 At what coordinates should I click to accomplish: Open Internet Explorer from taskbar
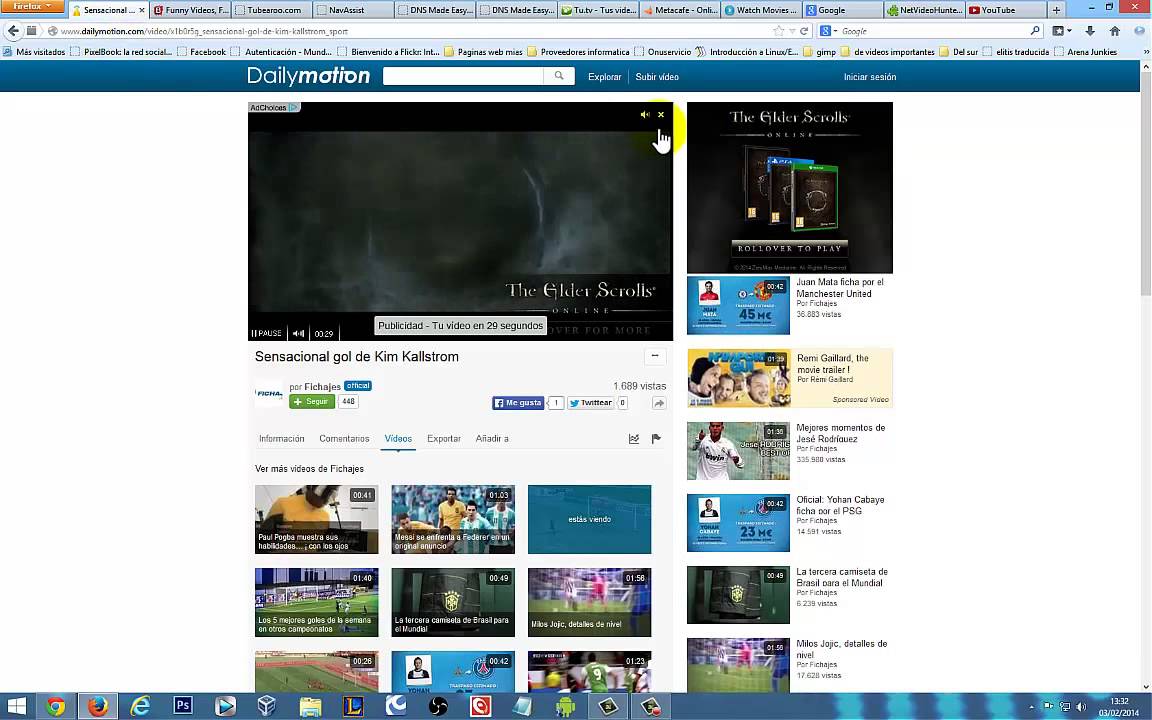click(140, 707)
